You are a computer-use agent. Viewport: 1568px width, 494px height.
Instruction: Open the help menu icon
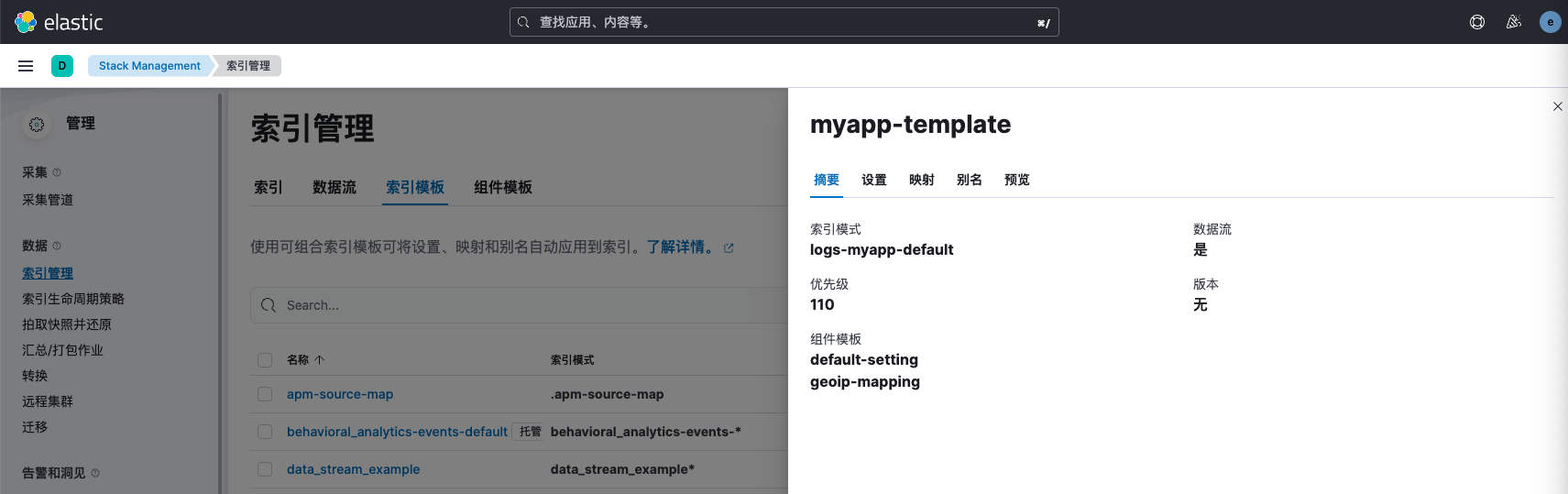(1477, 22)
